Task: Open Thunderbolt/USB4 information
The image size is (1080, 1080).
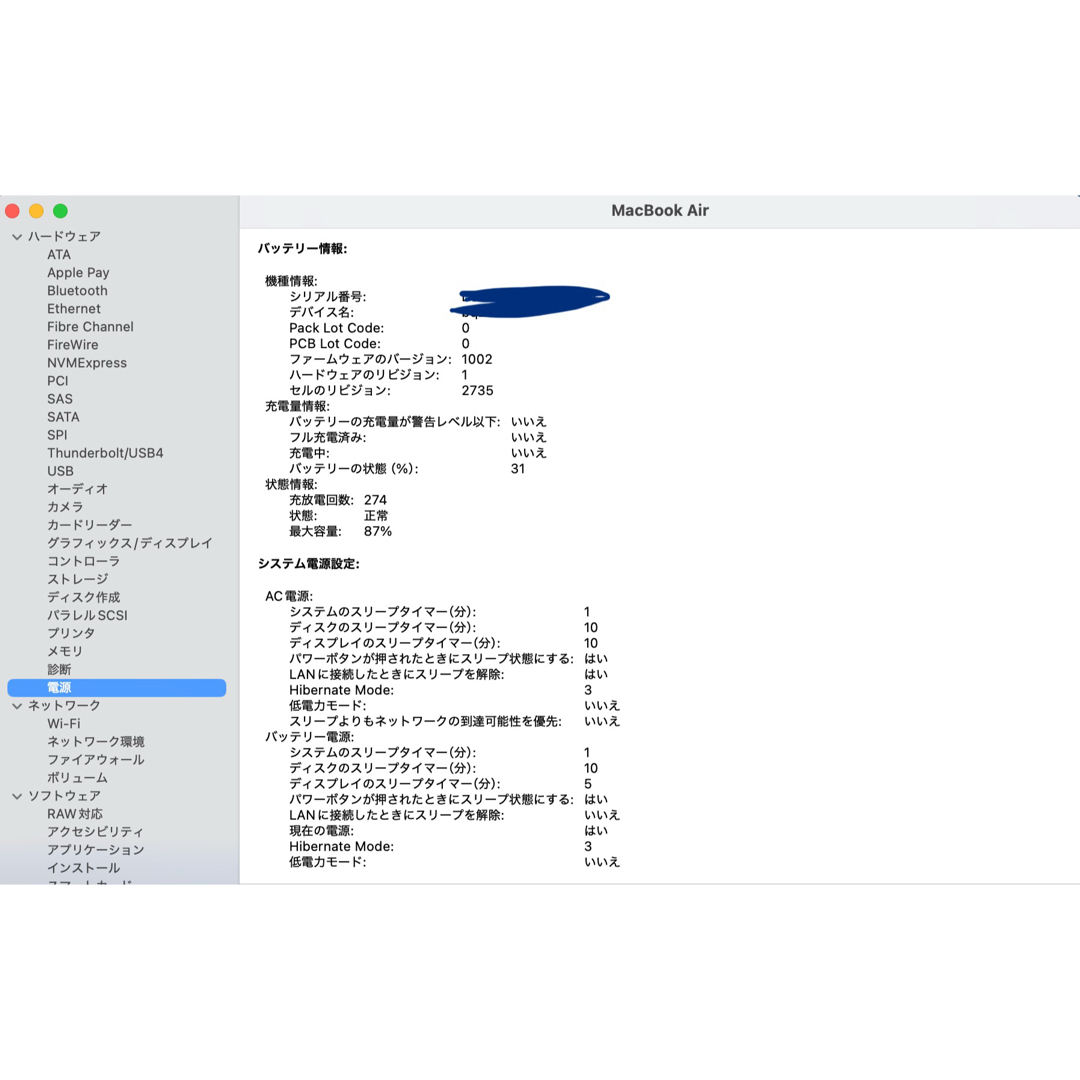Action: tap(105, 453)
